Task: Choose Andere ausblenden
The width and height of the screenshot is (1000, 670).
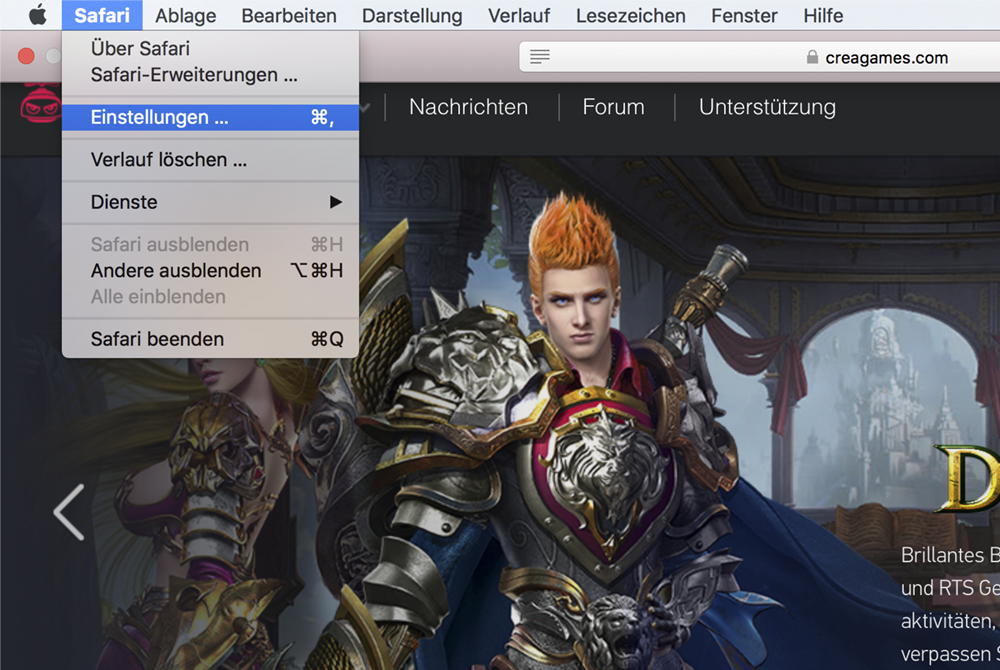Action: 176,271
